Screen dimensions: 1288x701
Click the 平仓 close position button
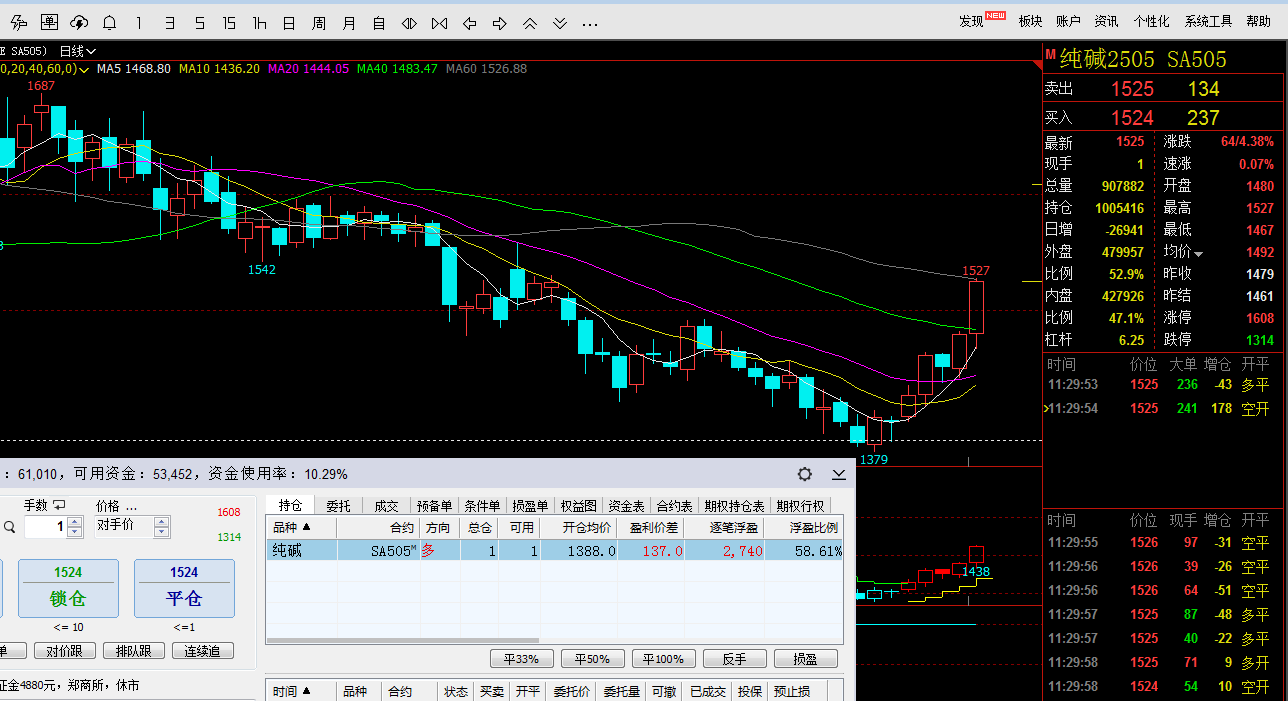(184, 588)
